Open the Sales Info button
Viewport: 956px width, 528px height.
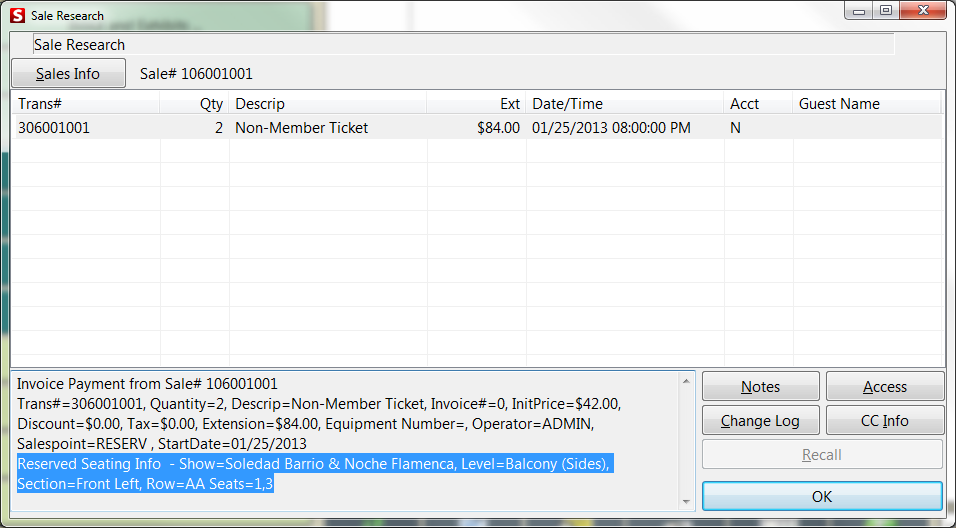pyautogui.click(x=68, y=73)
